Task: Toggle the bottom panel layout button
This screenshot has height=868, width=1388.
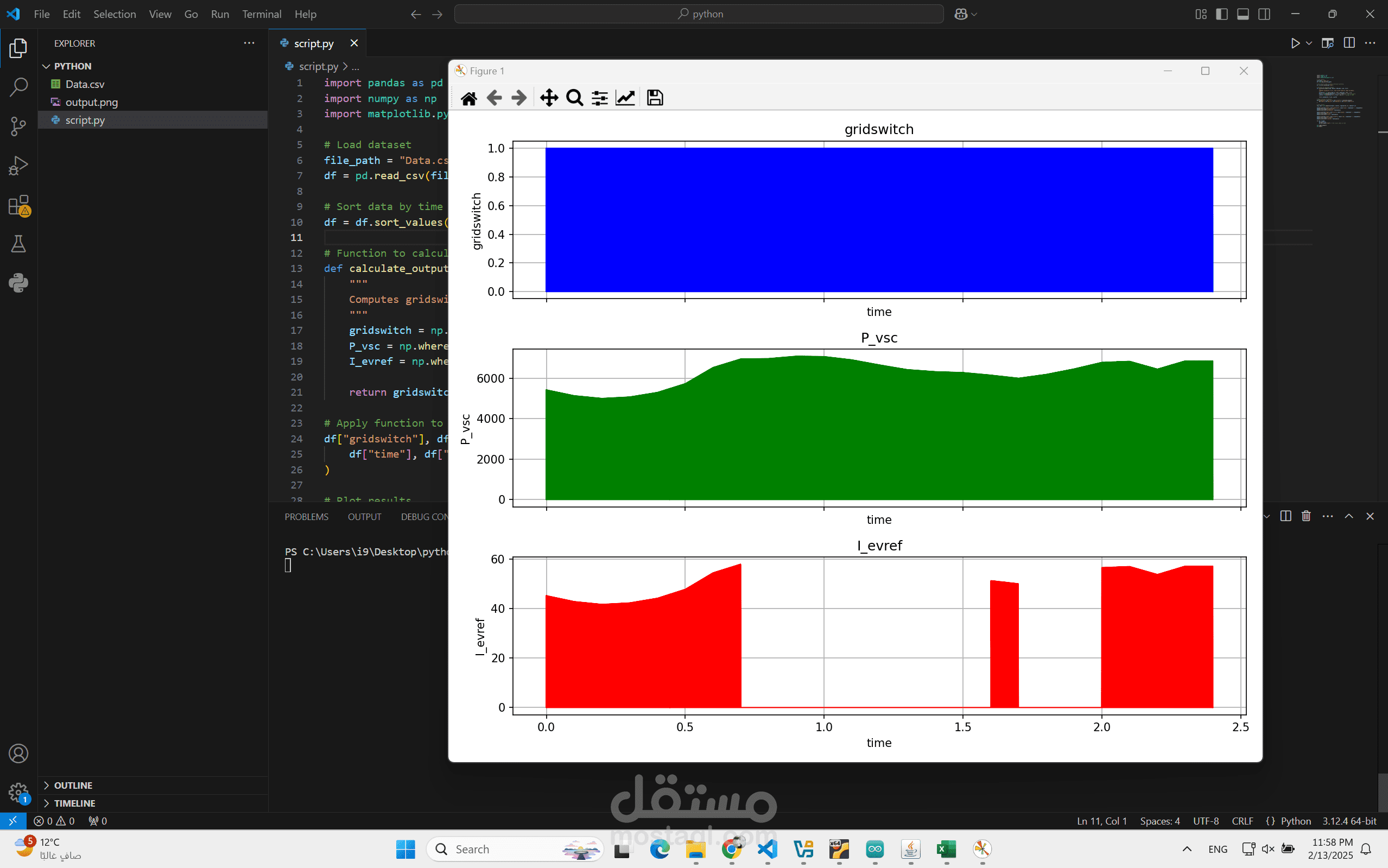Action: point(1243,14)
